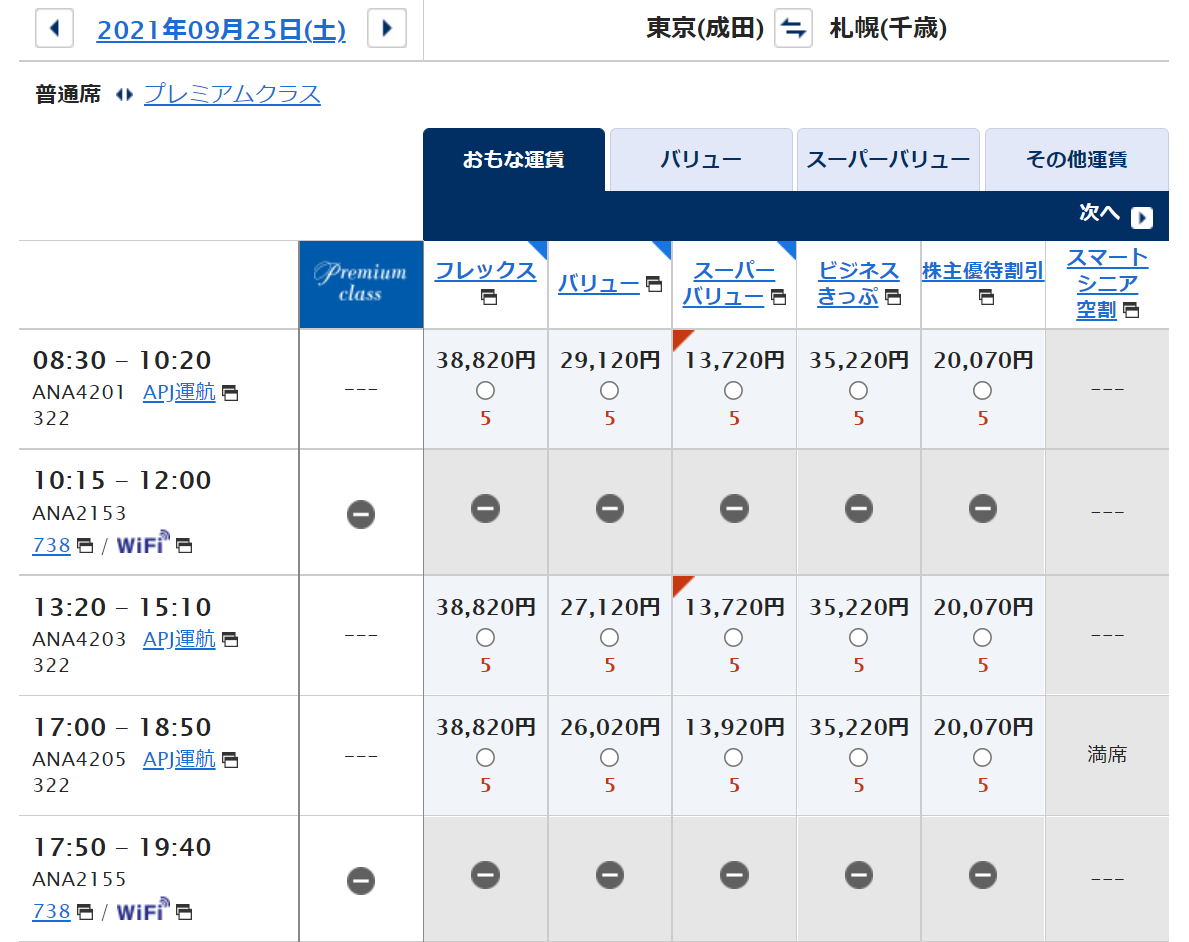Click class switch arrows beside 普通席
The height and width of the screenshot is (942, 1189).
point(124,95)
